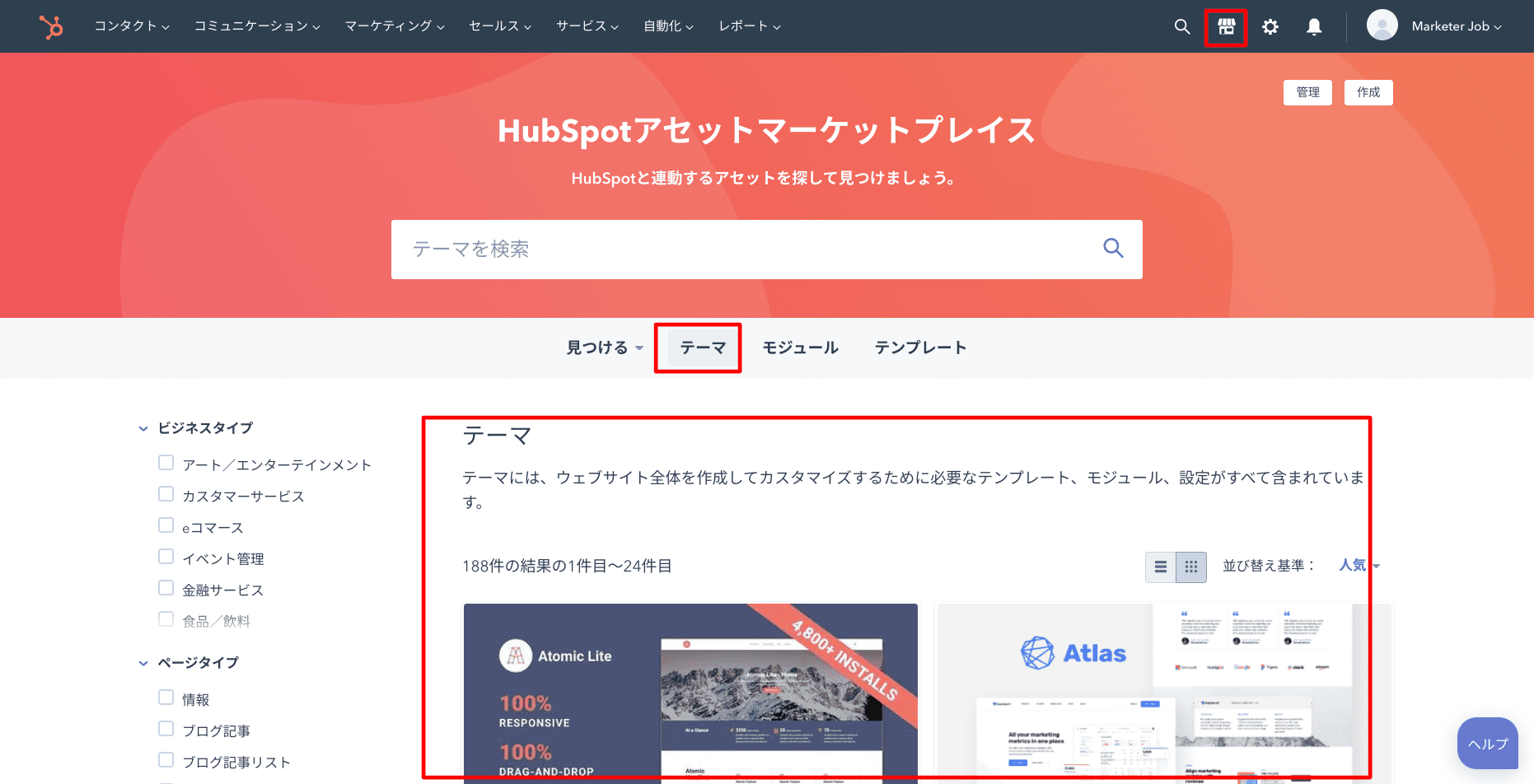Viewport: 1534px width, 784px height.
Task: Check アート/エンターテインメント filter
Action: [166, 463]
